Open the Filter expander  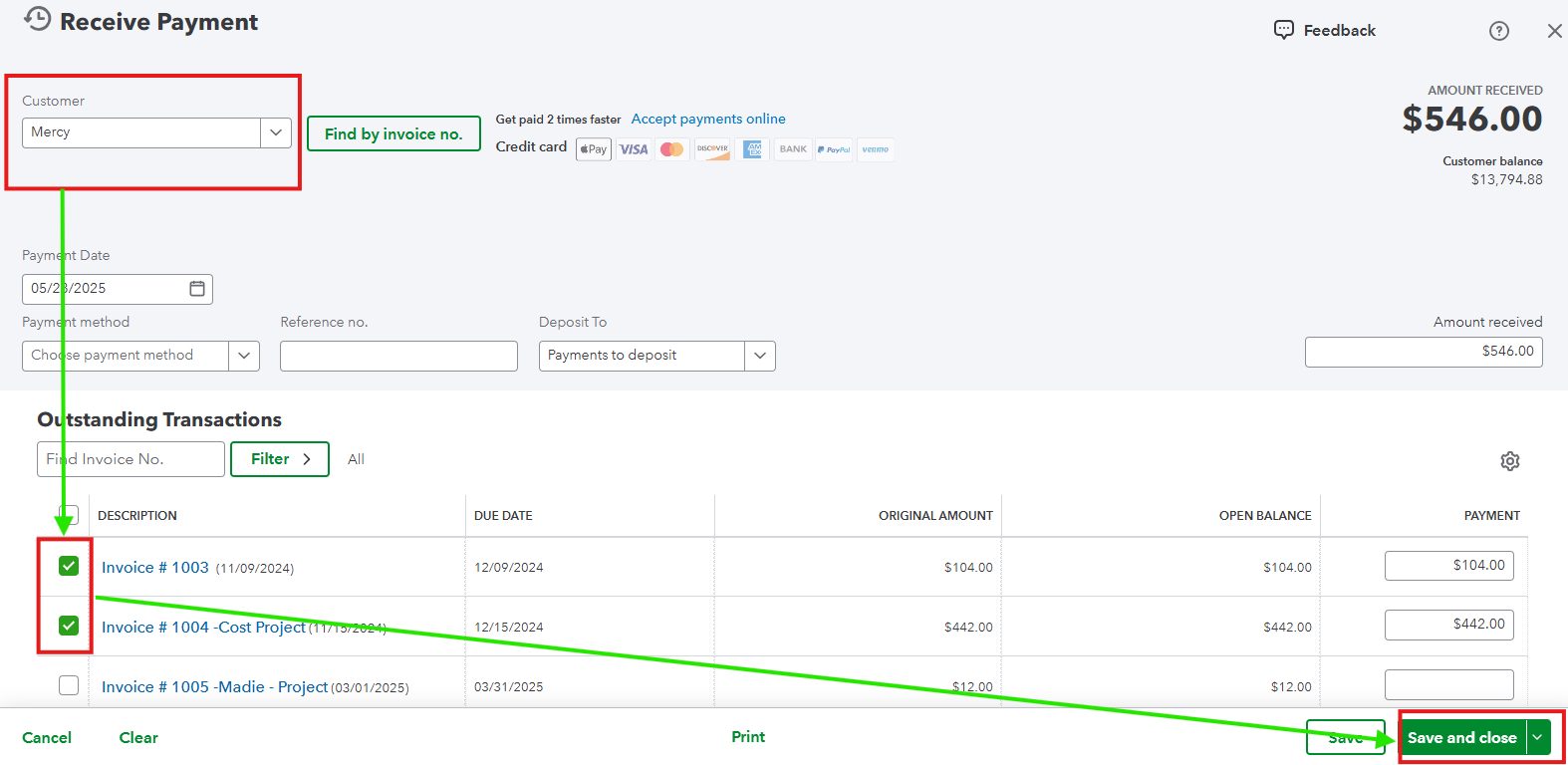(x=280, y=459)
